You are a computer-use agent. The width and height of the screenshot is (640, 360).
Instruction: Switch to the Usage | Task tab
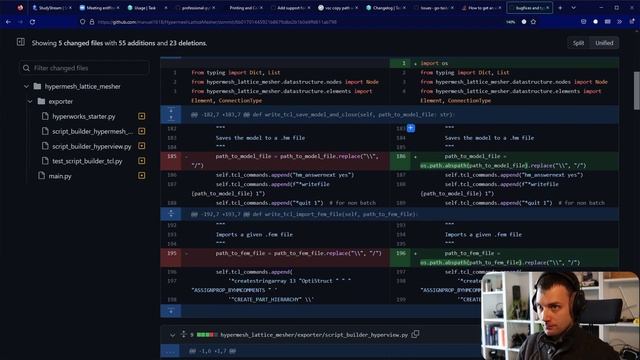(147, 8)
